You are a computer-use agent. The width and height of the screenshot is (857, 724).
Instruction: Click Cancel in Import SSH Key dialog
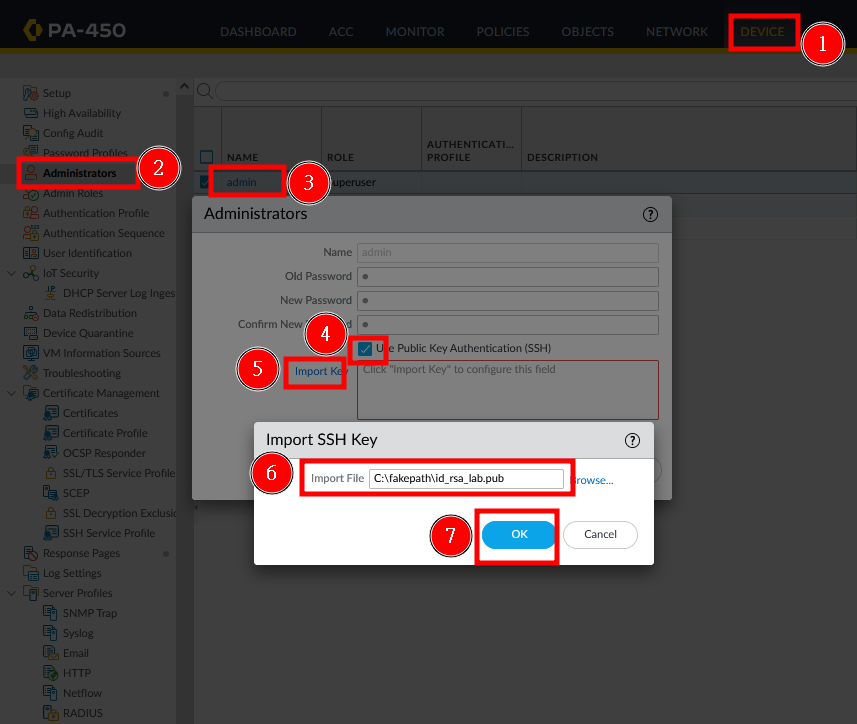pos(600,534)
